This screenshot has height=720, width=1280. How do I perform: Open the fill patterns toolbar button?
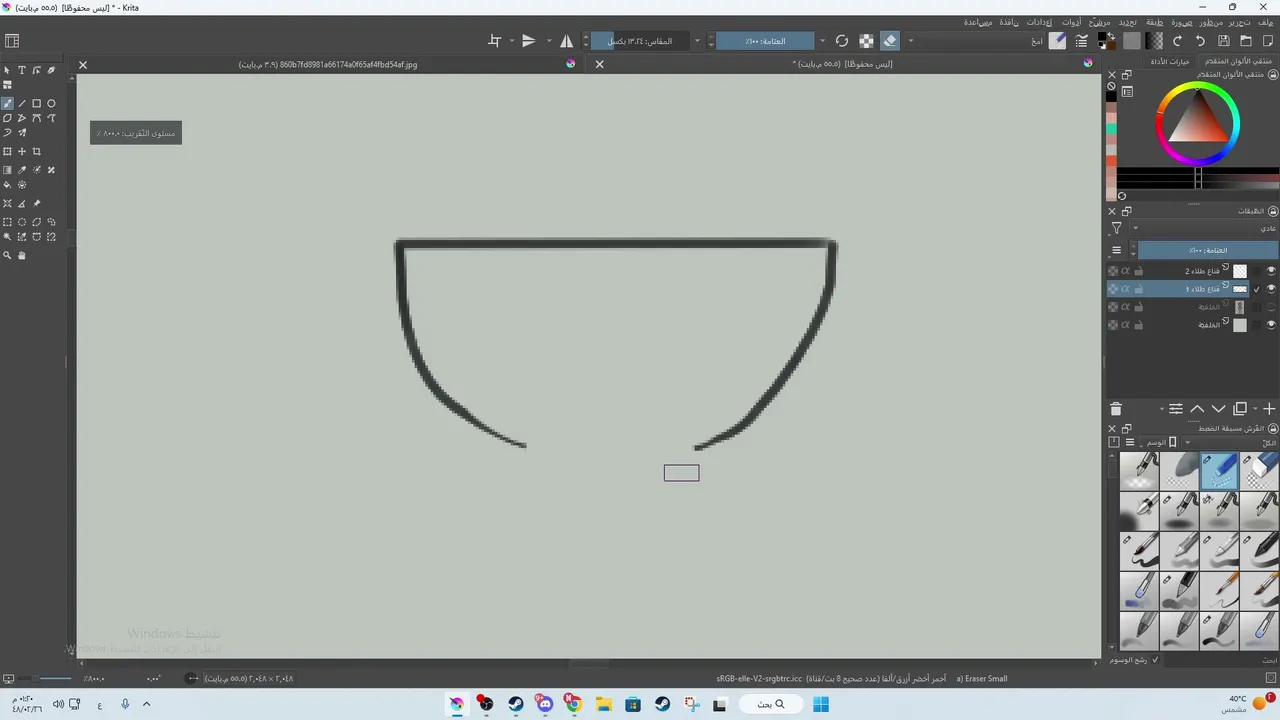[x=1132, y=41]
